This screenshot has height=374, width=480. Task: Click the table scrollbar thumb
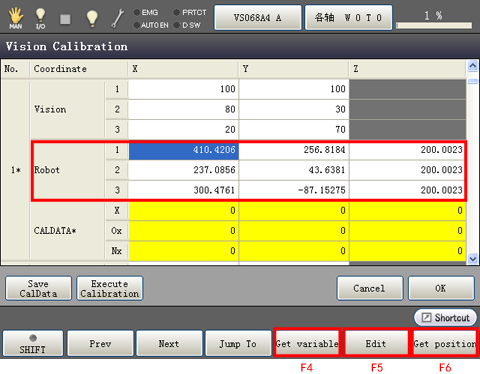tap(473, 81)
